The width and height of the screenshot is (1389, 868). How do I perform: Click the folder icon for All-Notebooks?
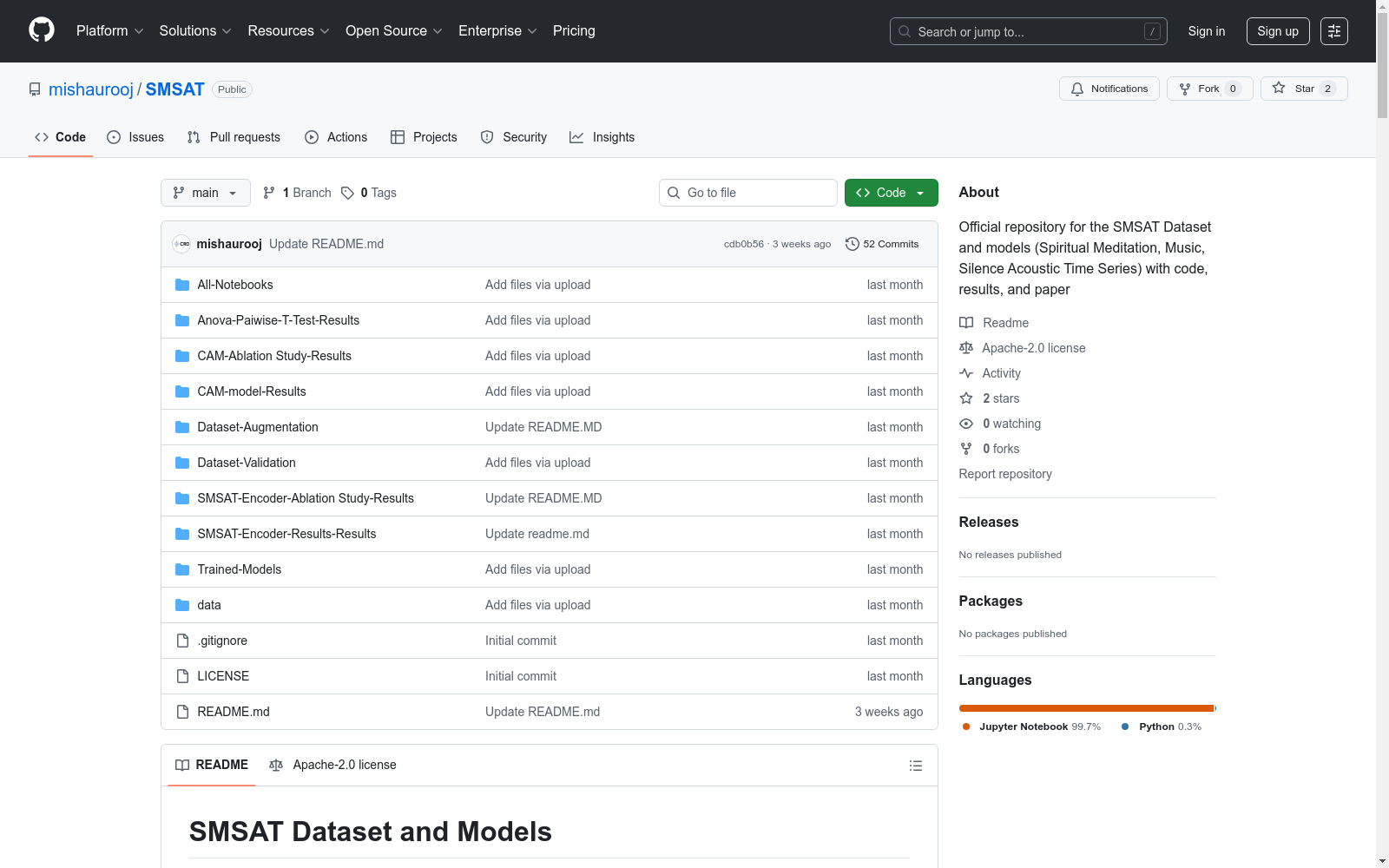(182, 285)
